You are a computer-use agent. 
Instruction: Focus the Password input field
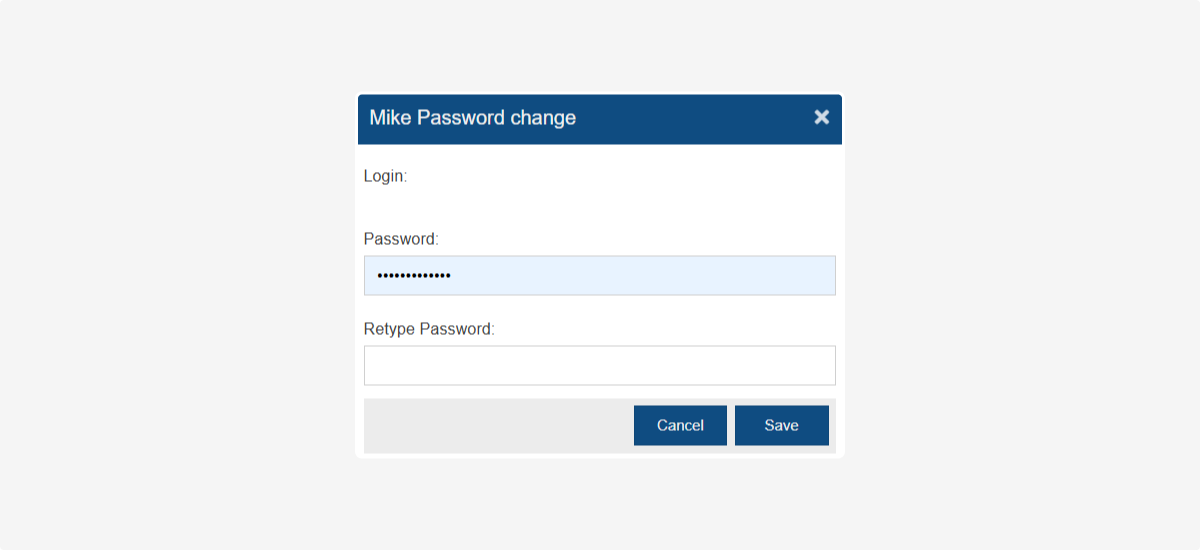tap(600, 275)
